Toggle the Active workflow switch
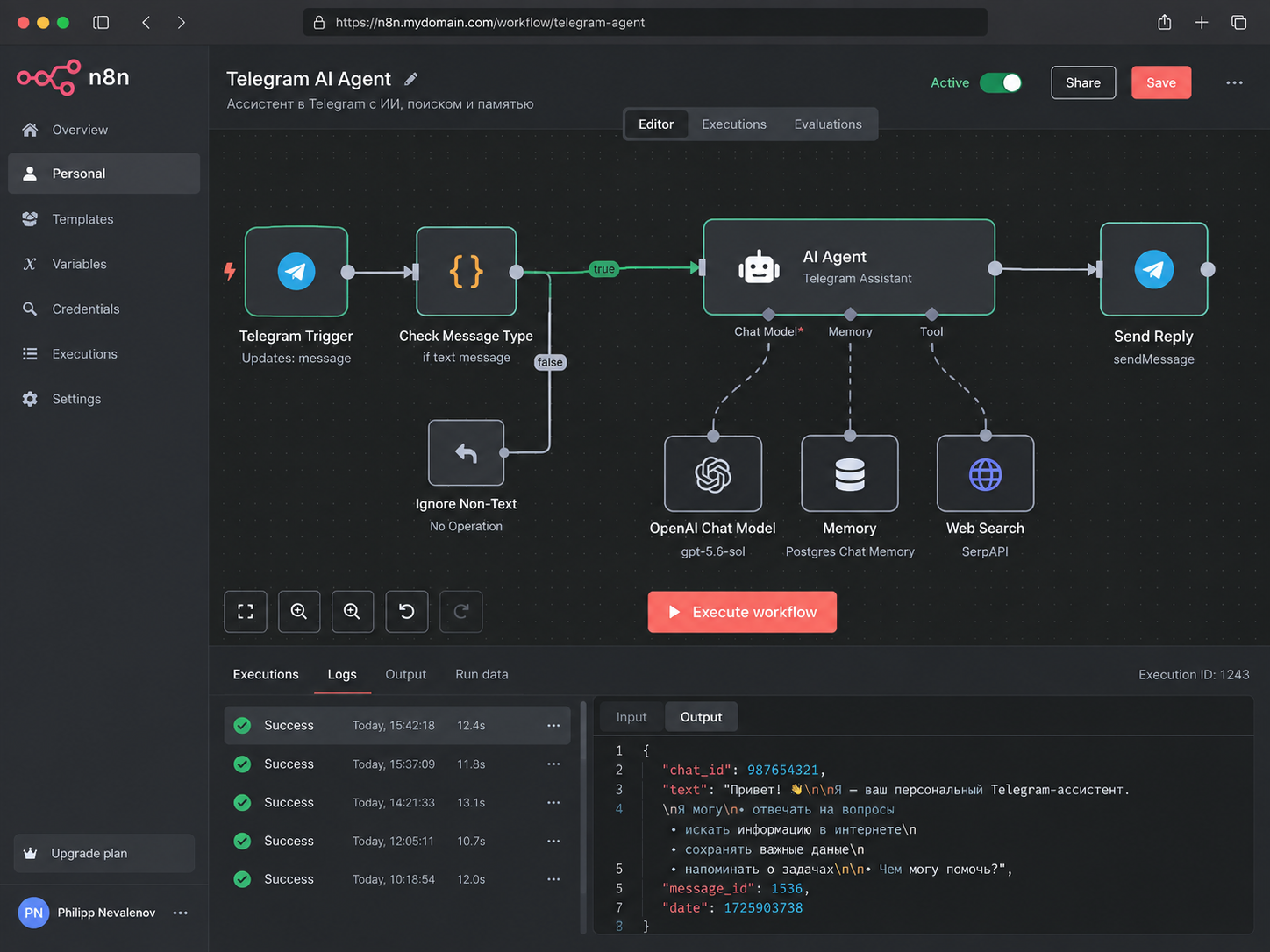Image resolution: width=1270 pixels, height=952 pixels. click(x=1001, y=82)
